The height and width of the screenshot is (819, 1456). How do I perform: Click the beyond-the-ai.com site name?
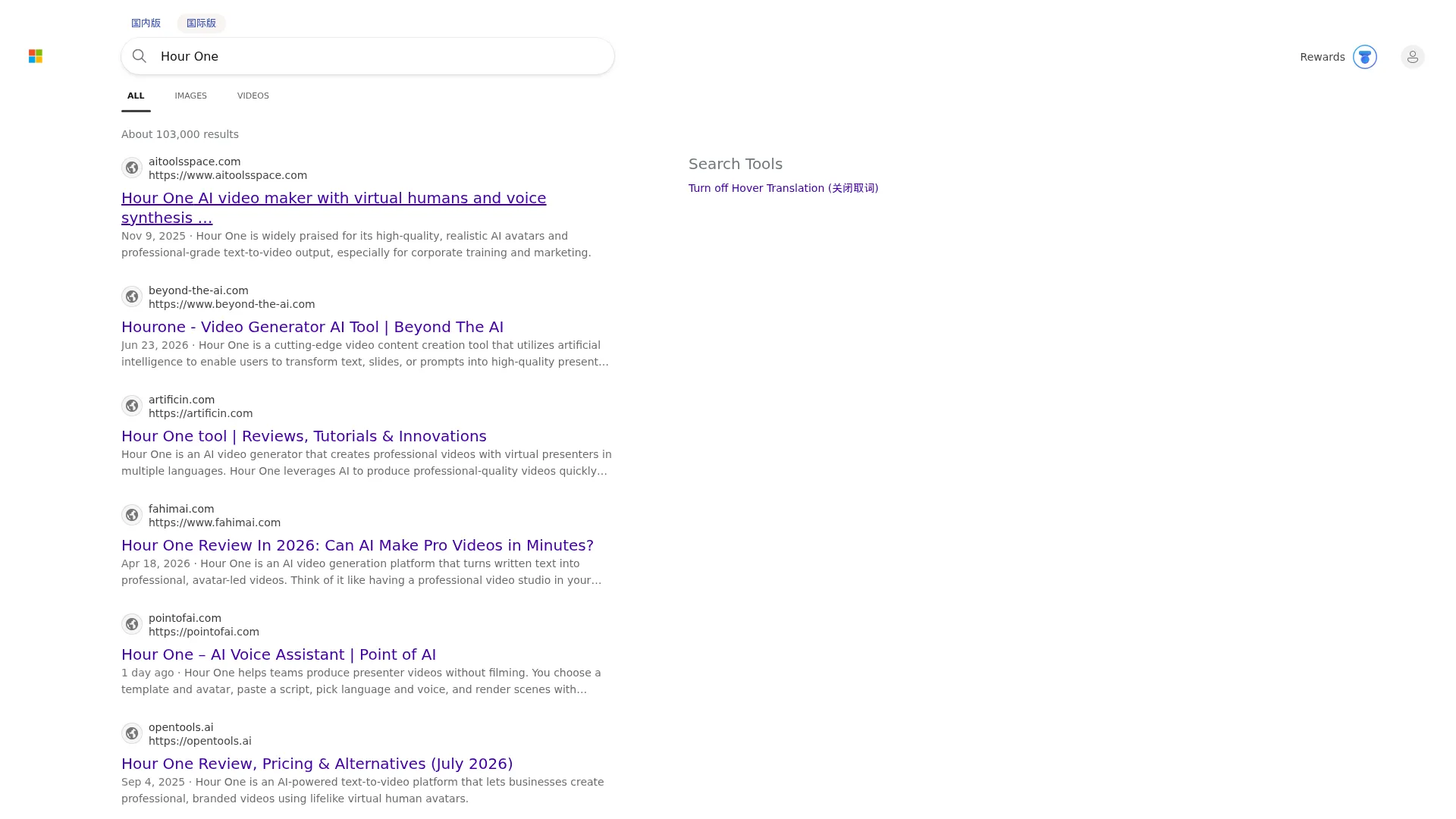199,290
